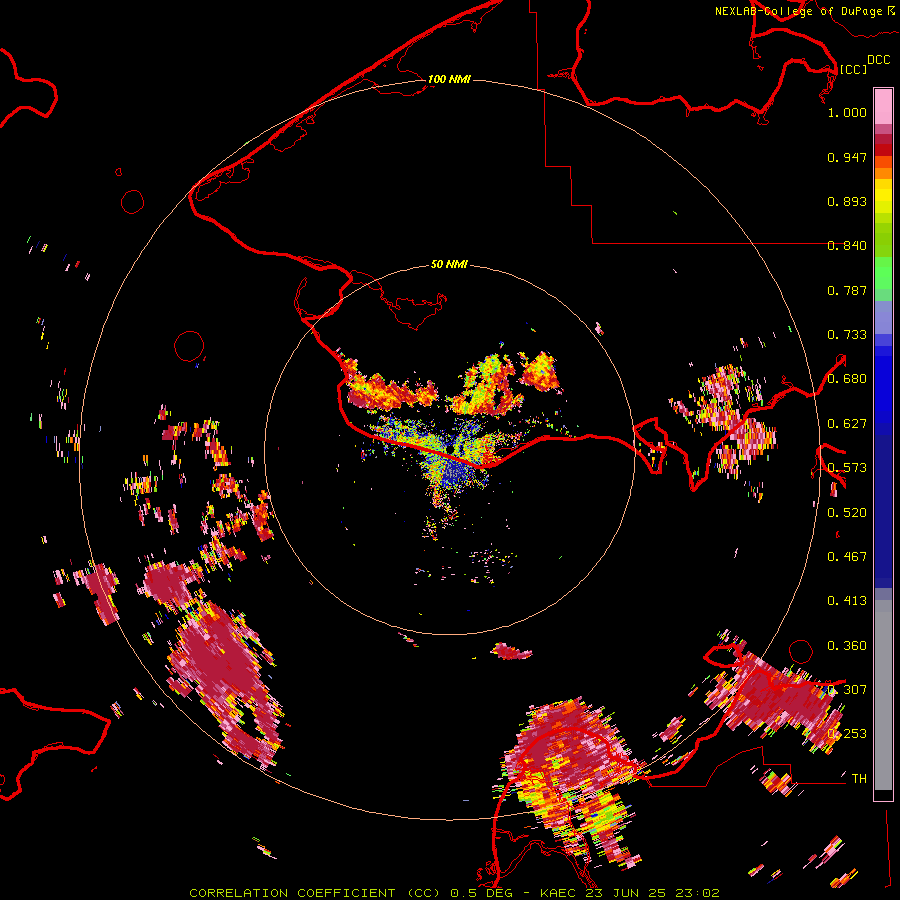This screenshot has width=900, height=900.
Task: Pick the light pink swatch atop the color bar
Action: 883,106
